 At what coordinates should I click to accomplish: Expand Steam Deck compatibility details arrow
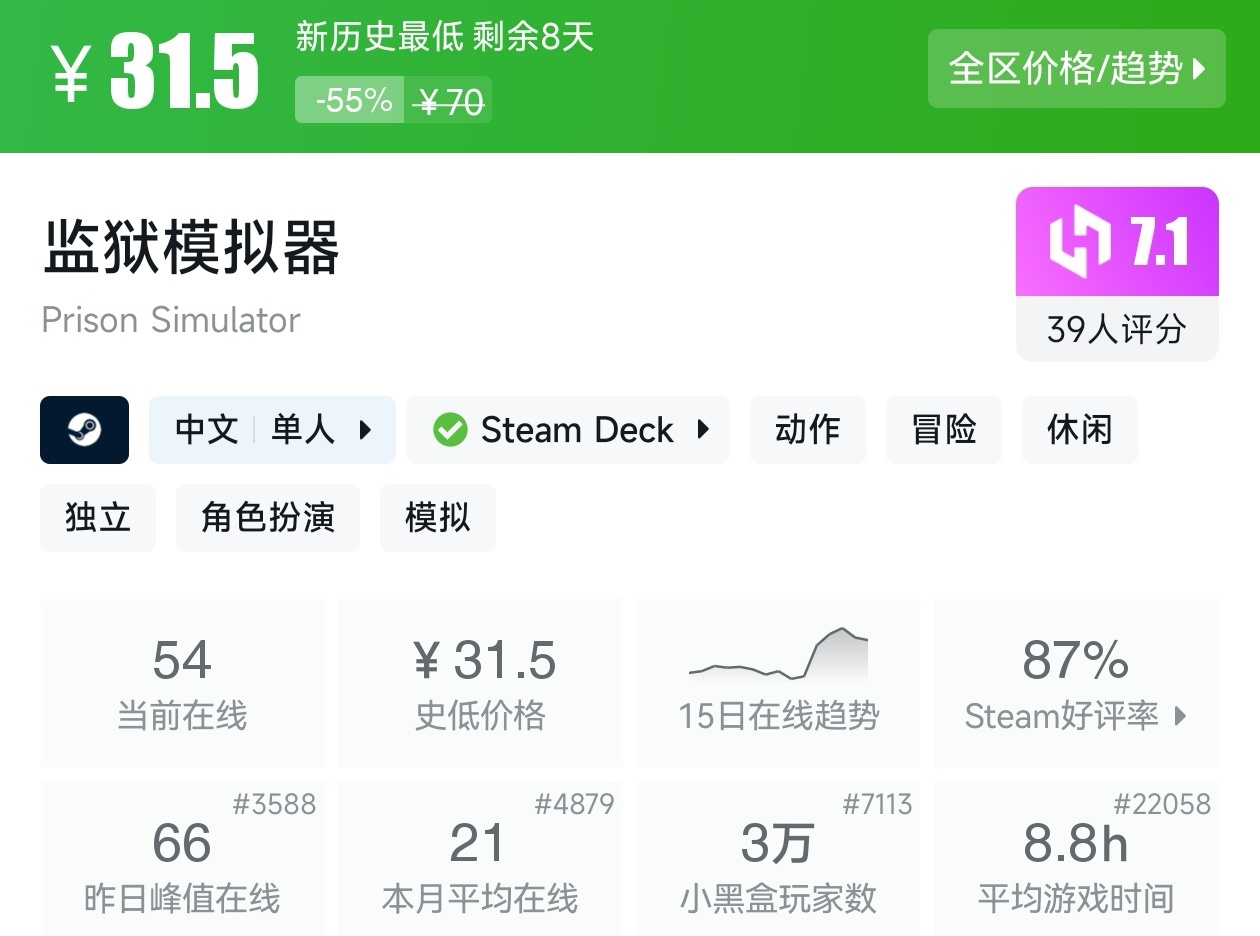click(703, 430)
